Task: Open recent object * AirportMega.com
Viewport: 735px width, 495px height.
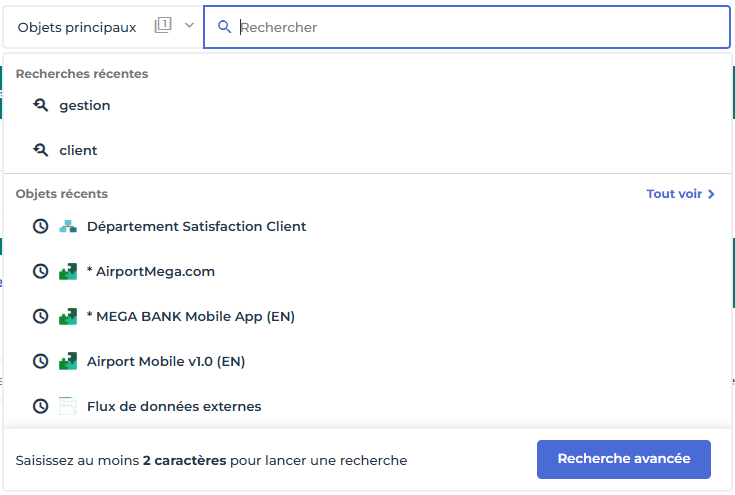Action: click(151, 271)
